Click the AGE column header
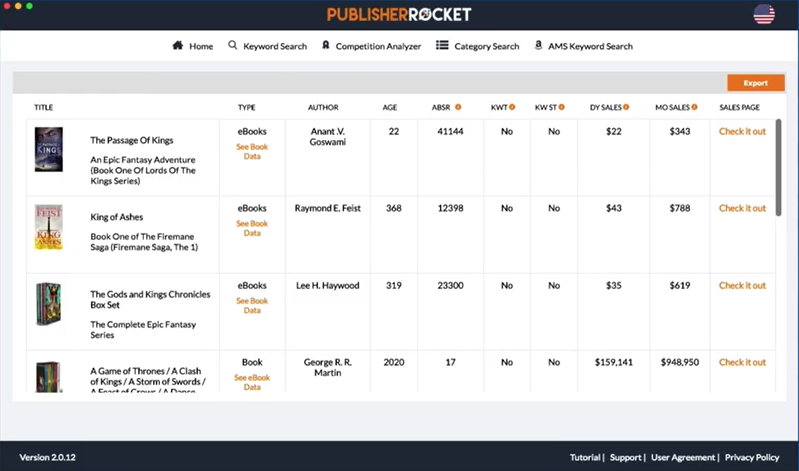 pos(390,107)
